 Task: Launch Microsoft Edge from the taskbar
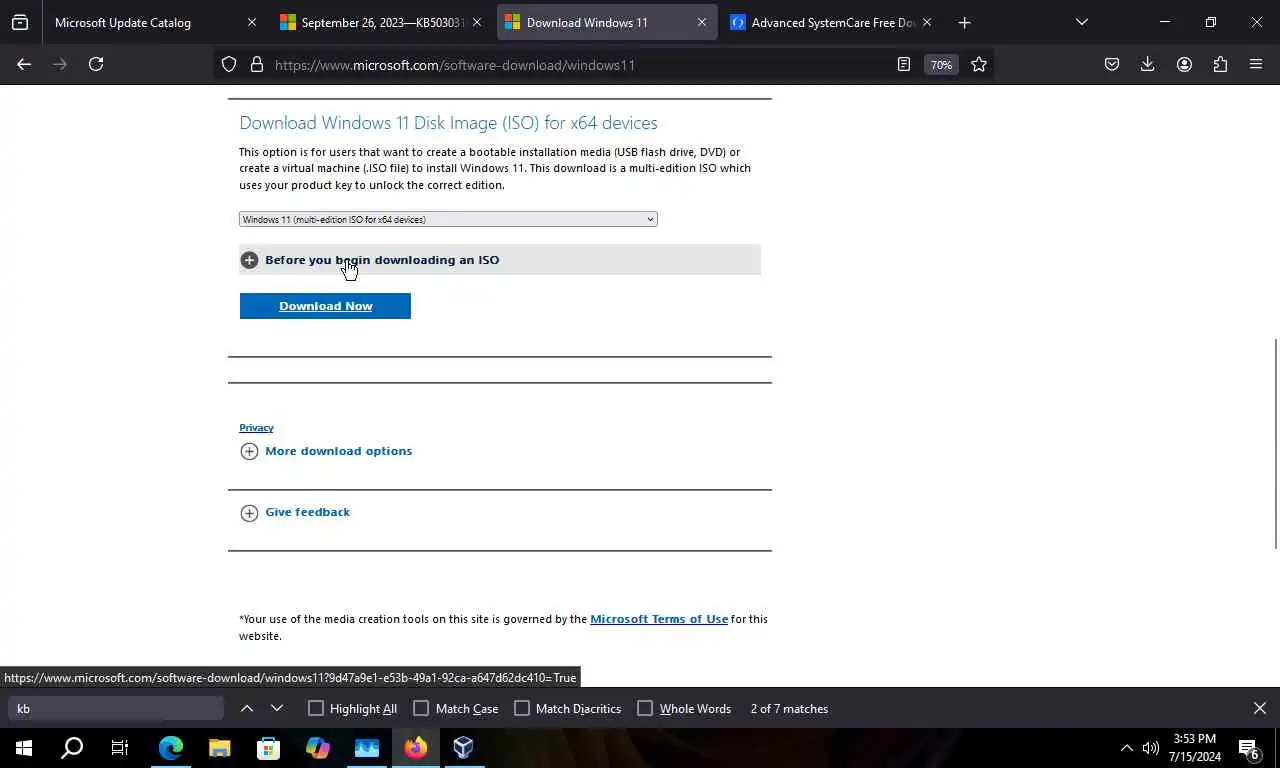(171, 748)
